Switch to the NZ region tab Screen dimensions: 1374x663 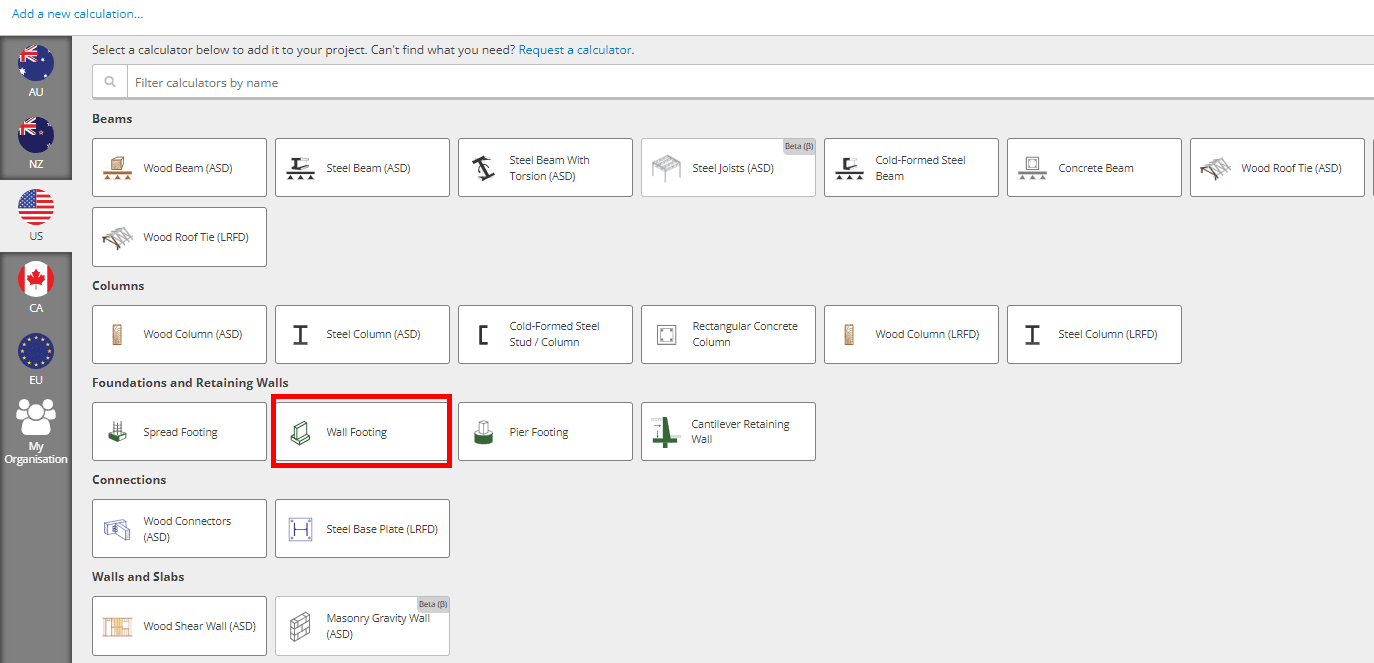tap(36, 143)
